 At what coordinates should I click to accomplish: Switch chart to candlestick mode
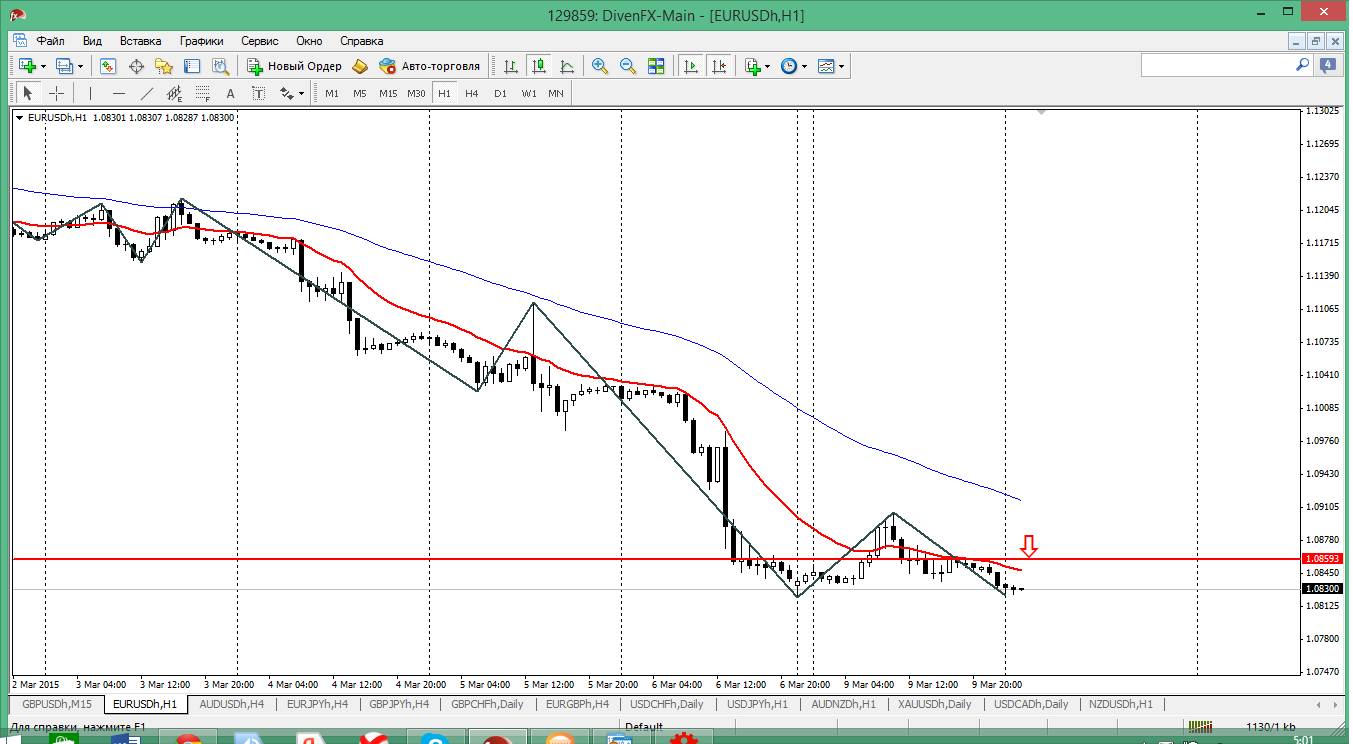pos(539,66)
